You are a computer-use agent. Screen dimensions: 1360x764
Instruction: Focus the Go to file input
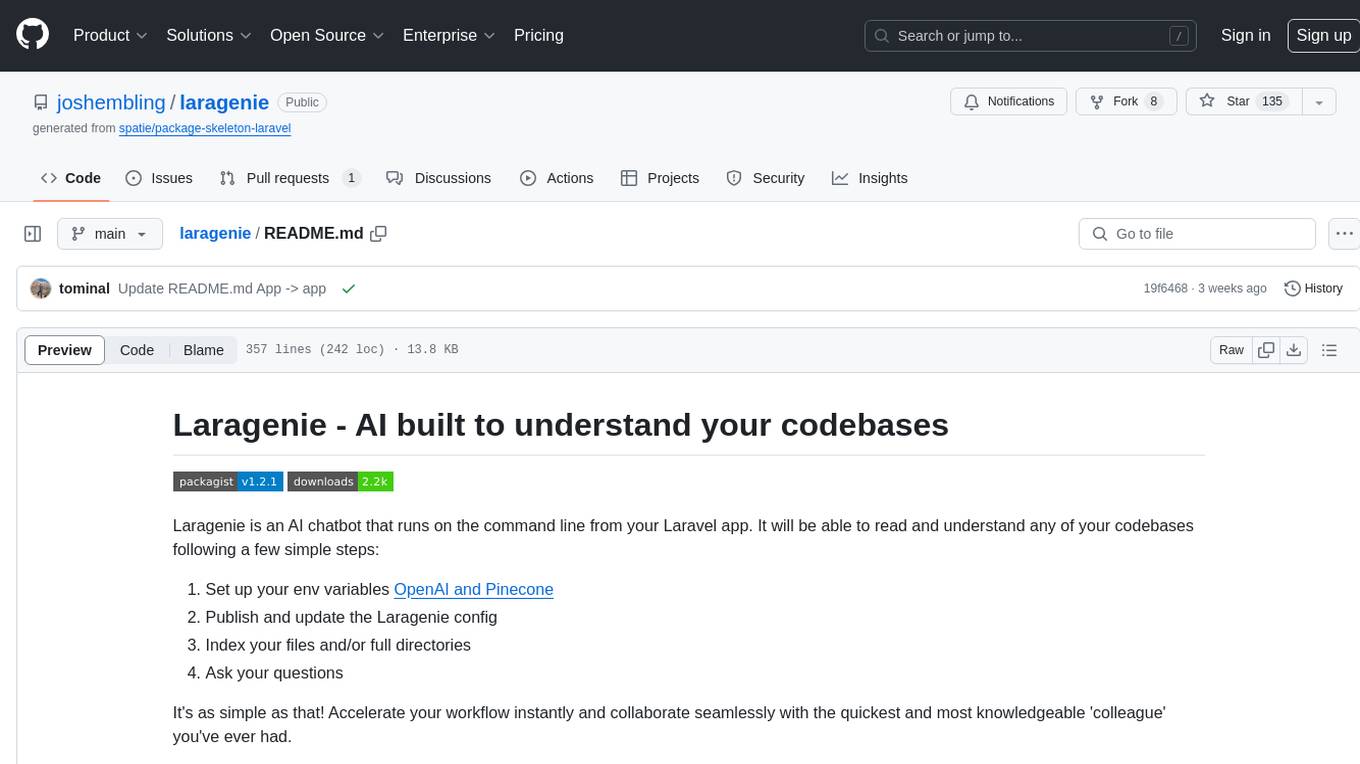(x=1197, y=234)
